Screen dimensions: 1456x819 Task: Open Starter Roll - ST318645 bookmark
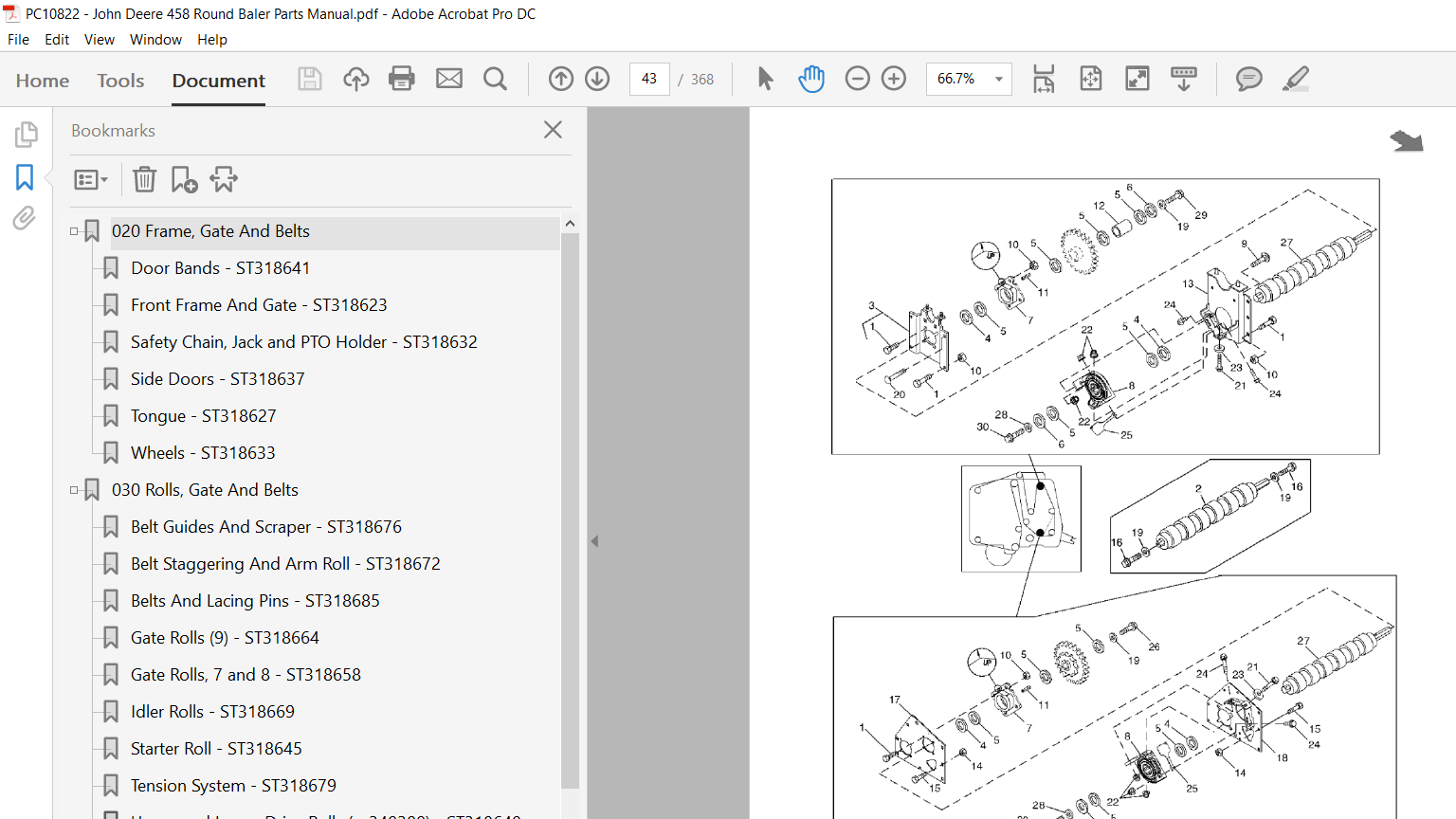click(216, 749)
